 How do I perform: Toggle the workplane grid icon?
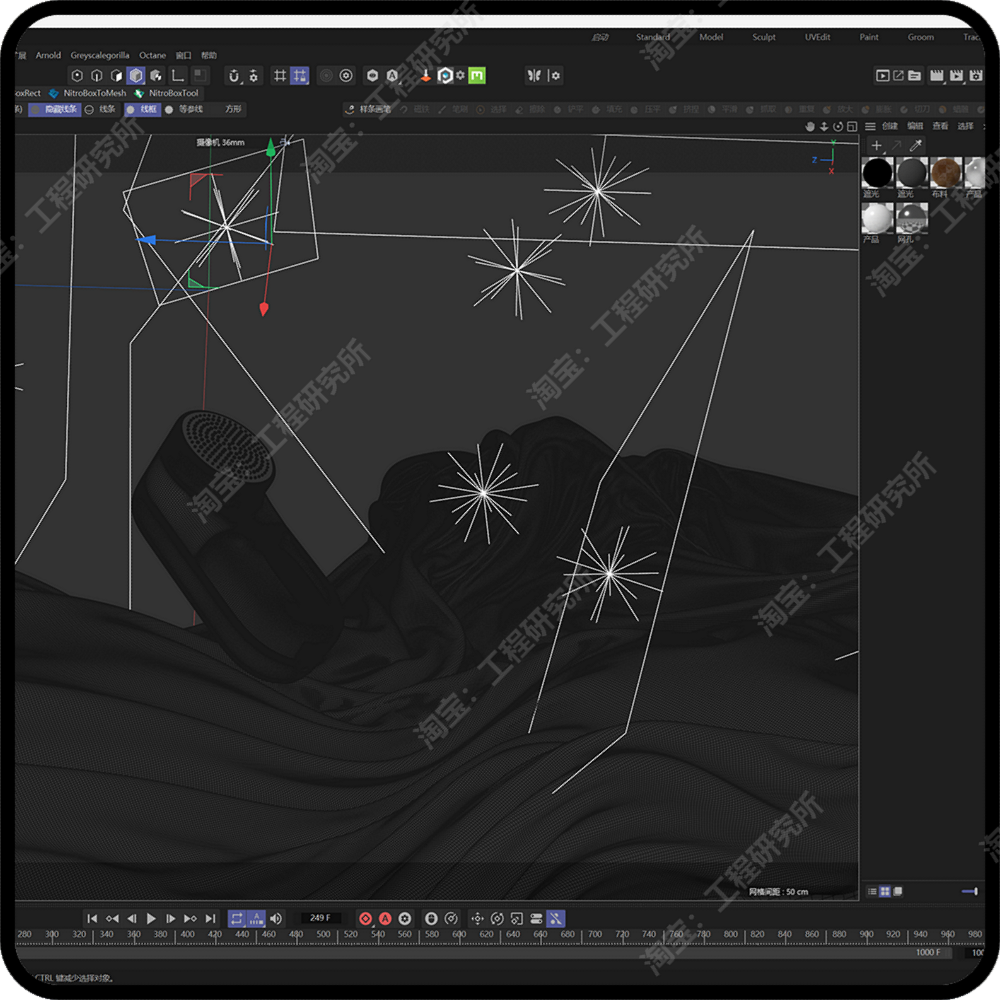[x=279, y=76]
